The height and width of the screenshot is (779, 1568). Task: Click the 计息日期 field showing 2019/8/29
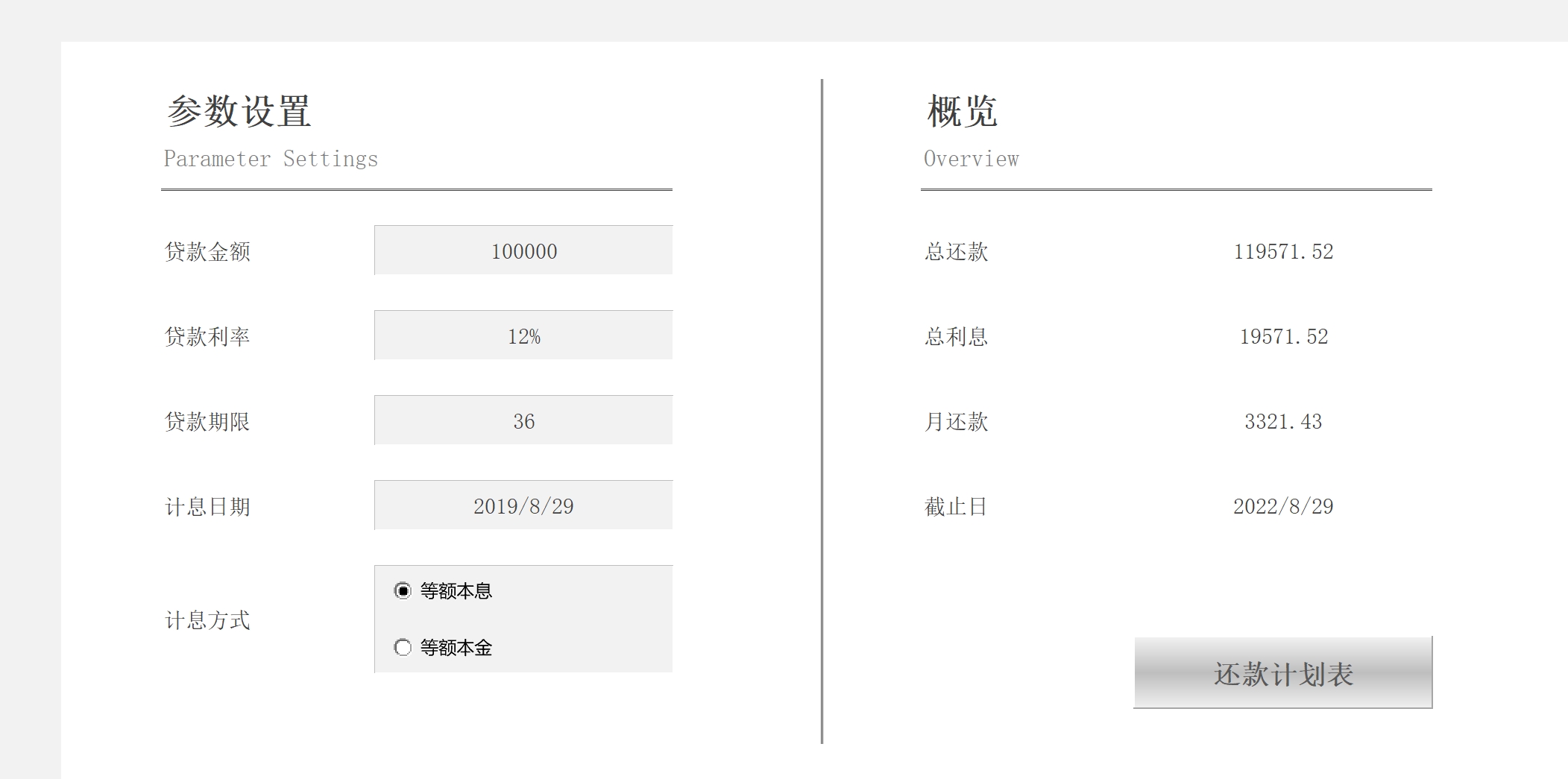click(523, 505)
